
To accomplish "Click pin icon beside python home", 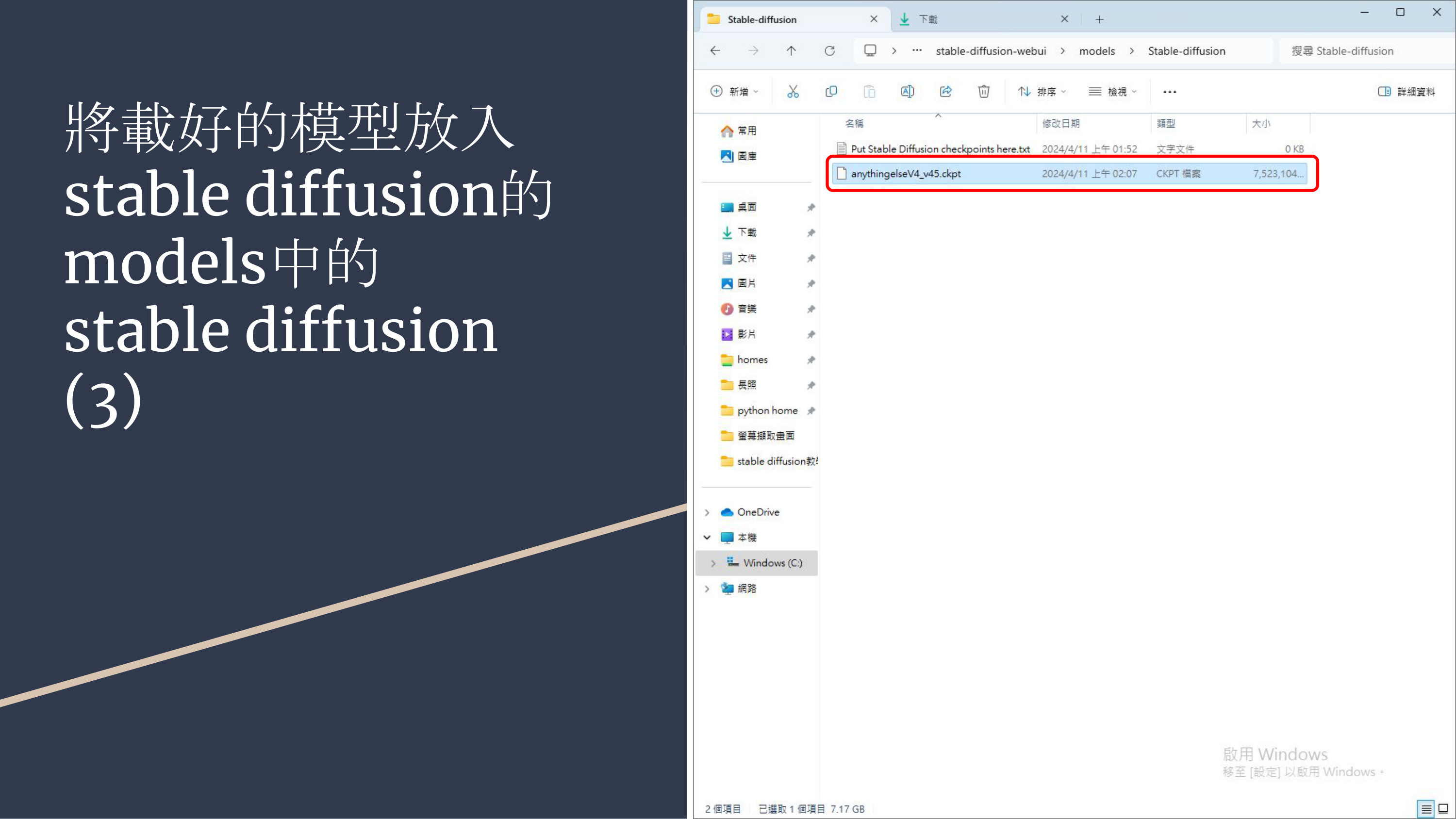I will tap(811, 411).
